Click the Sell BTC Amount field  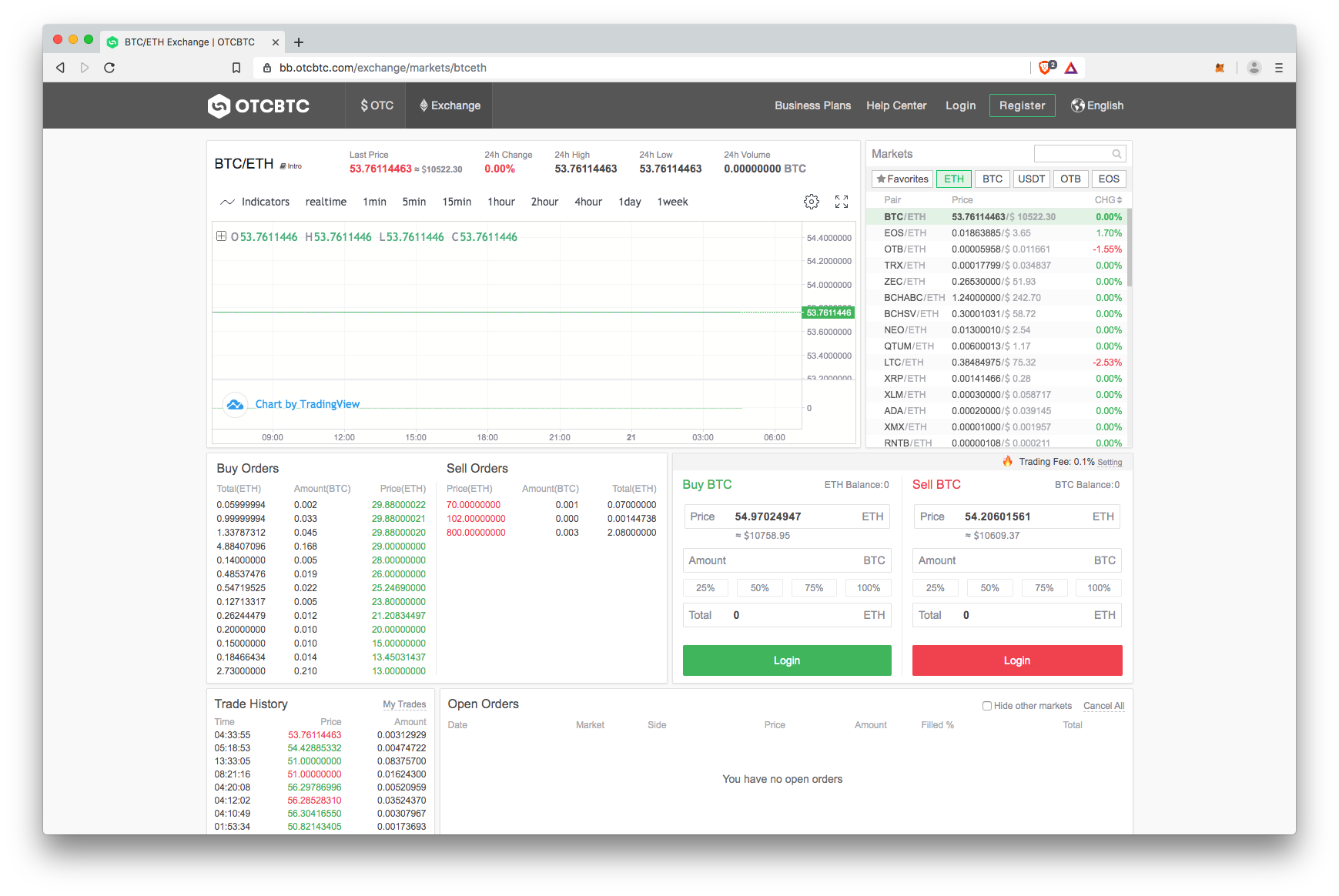click(x=1017, y=560)
